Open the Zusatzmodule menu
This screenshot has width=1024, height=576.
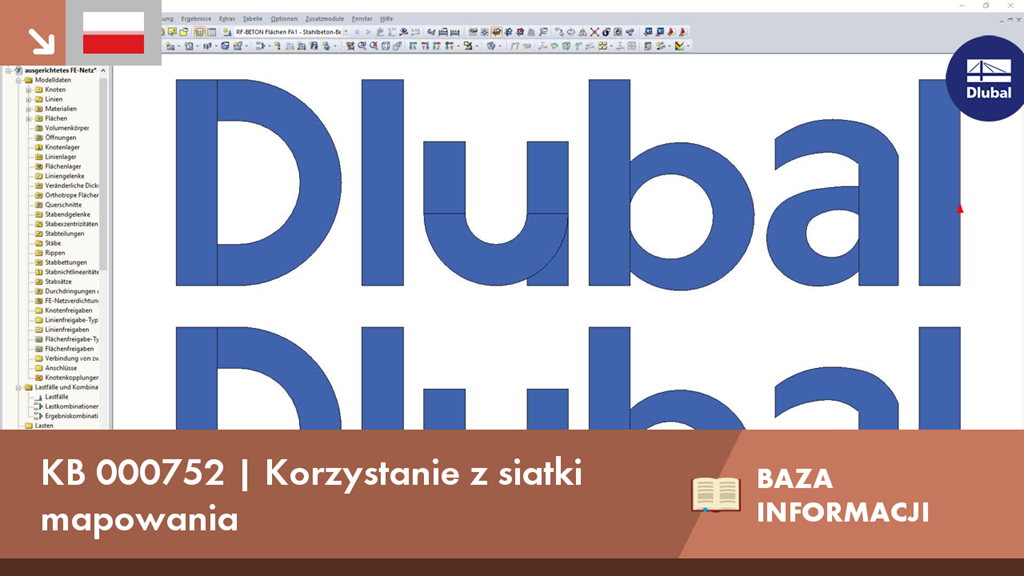(325, 19)
